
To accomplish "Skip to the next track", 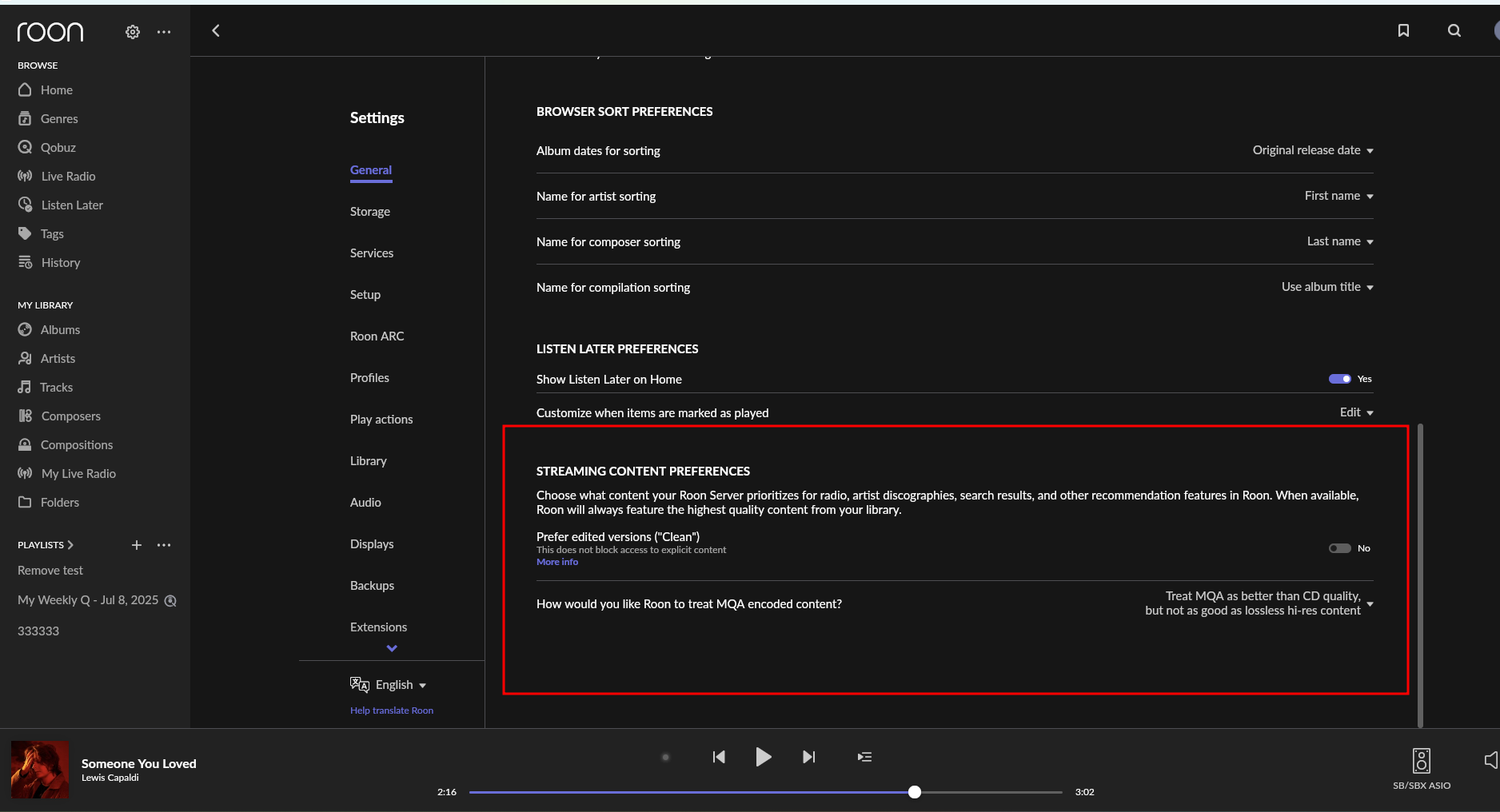I will (x=808, y=757).
